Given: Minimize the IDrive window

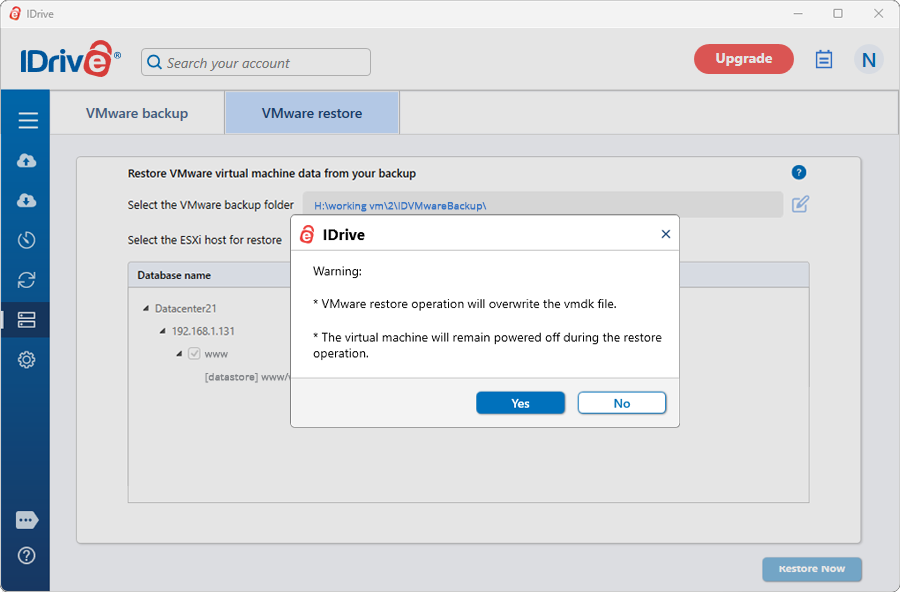Looking at the screenshot, I should coord(798,13).
